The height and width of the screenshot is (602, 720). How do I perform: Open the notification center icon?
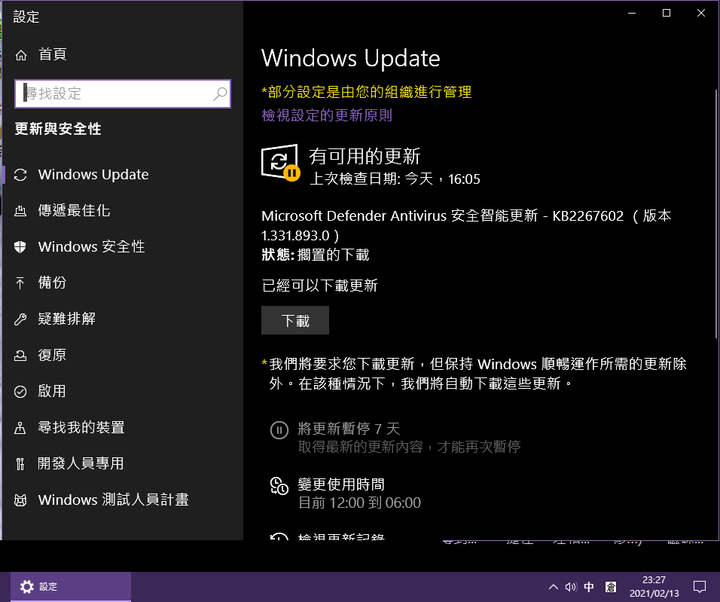(699, 587)
